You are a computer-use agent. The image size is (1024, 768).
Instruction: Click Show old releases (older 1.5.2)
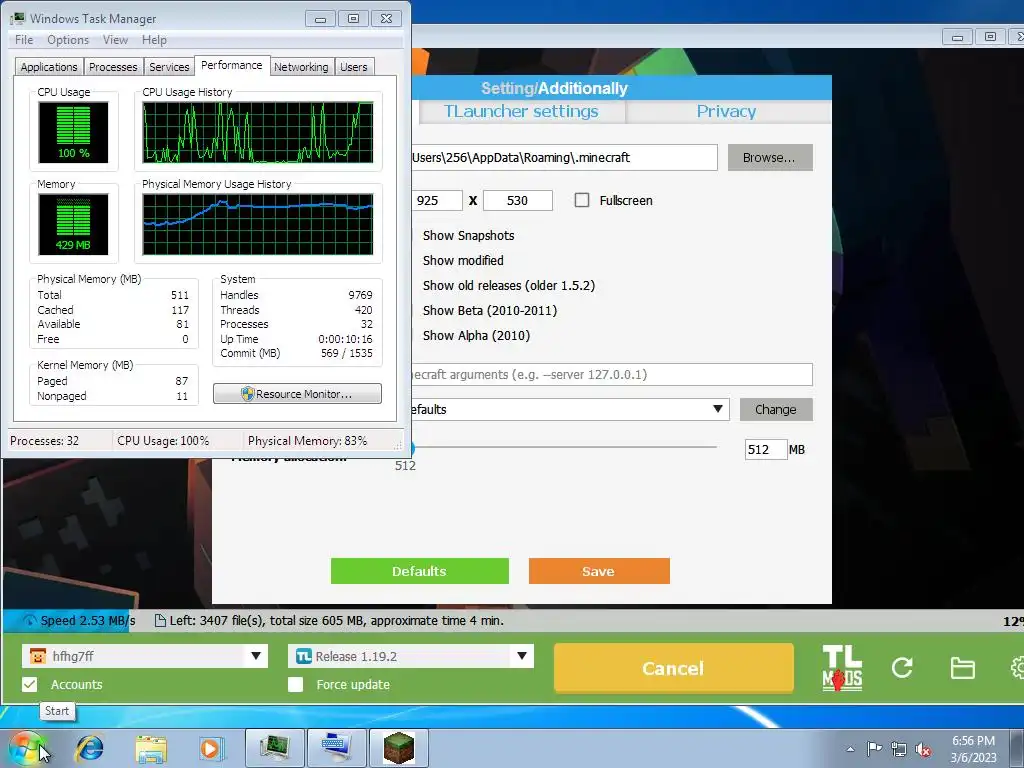click(x=509, y=285)
